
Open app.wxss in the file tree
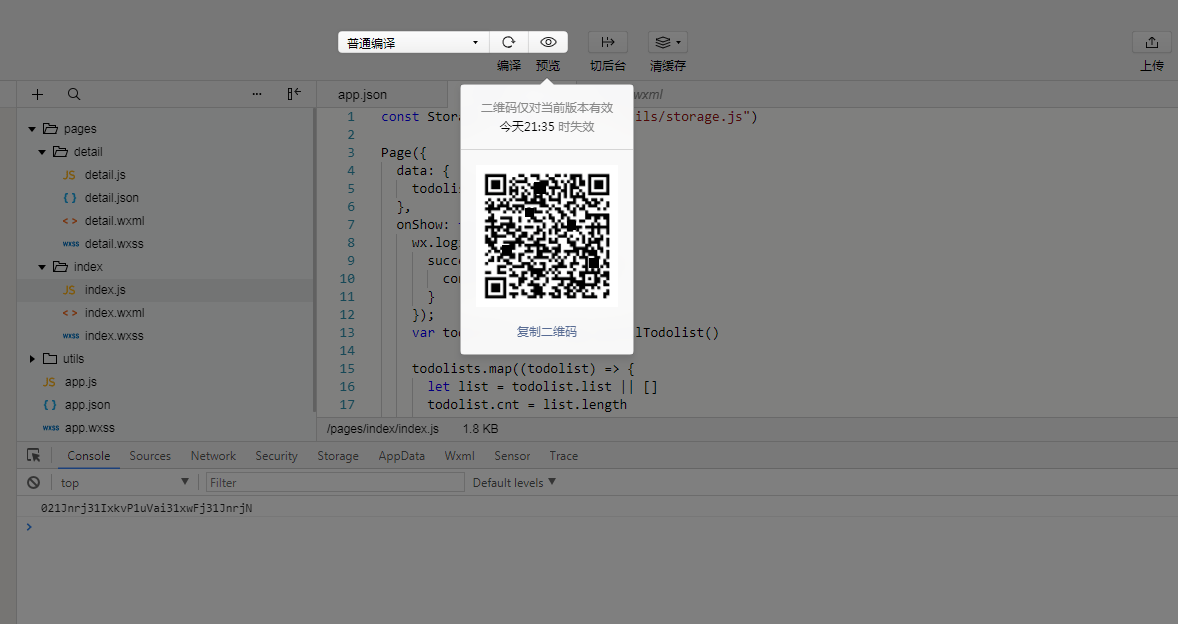pyautogui.click(x=89, y=428)
